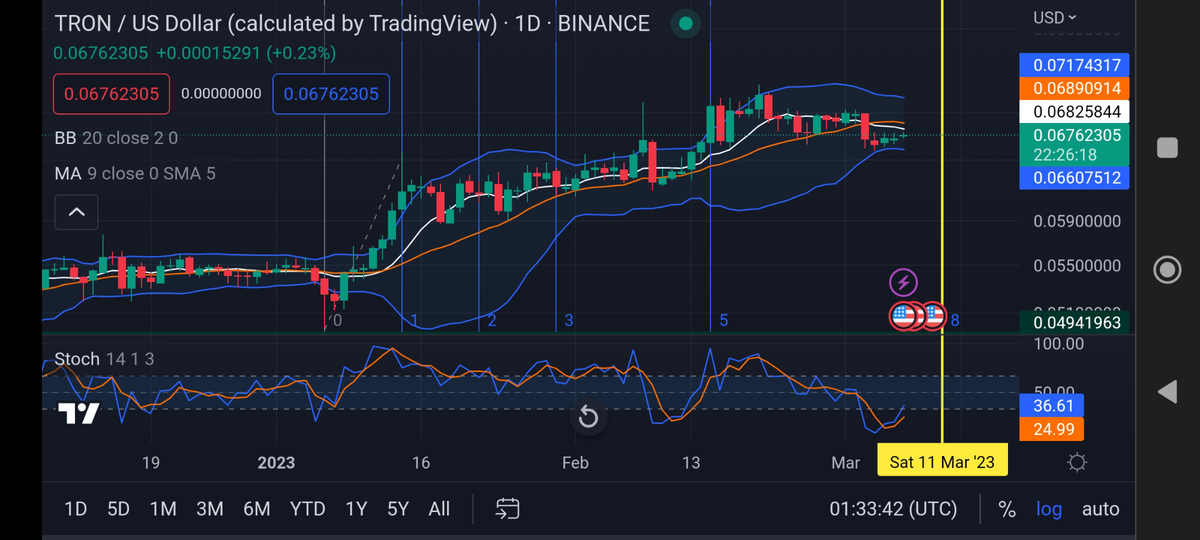
Task: Tap the TradingView logo icon
Action: click(x=77, y=413)
